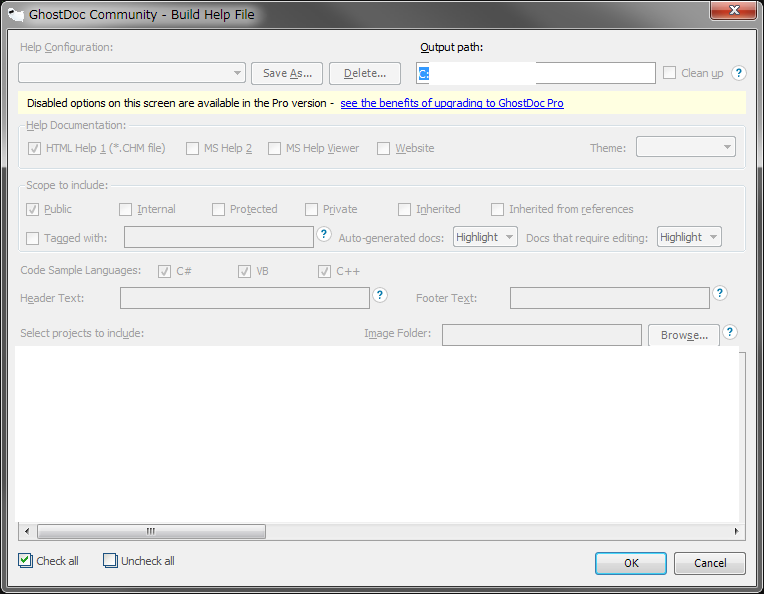
Task: Toggle the C++ code sample checkbox
Action: [325, 271]
